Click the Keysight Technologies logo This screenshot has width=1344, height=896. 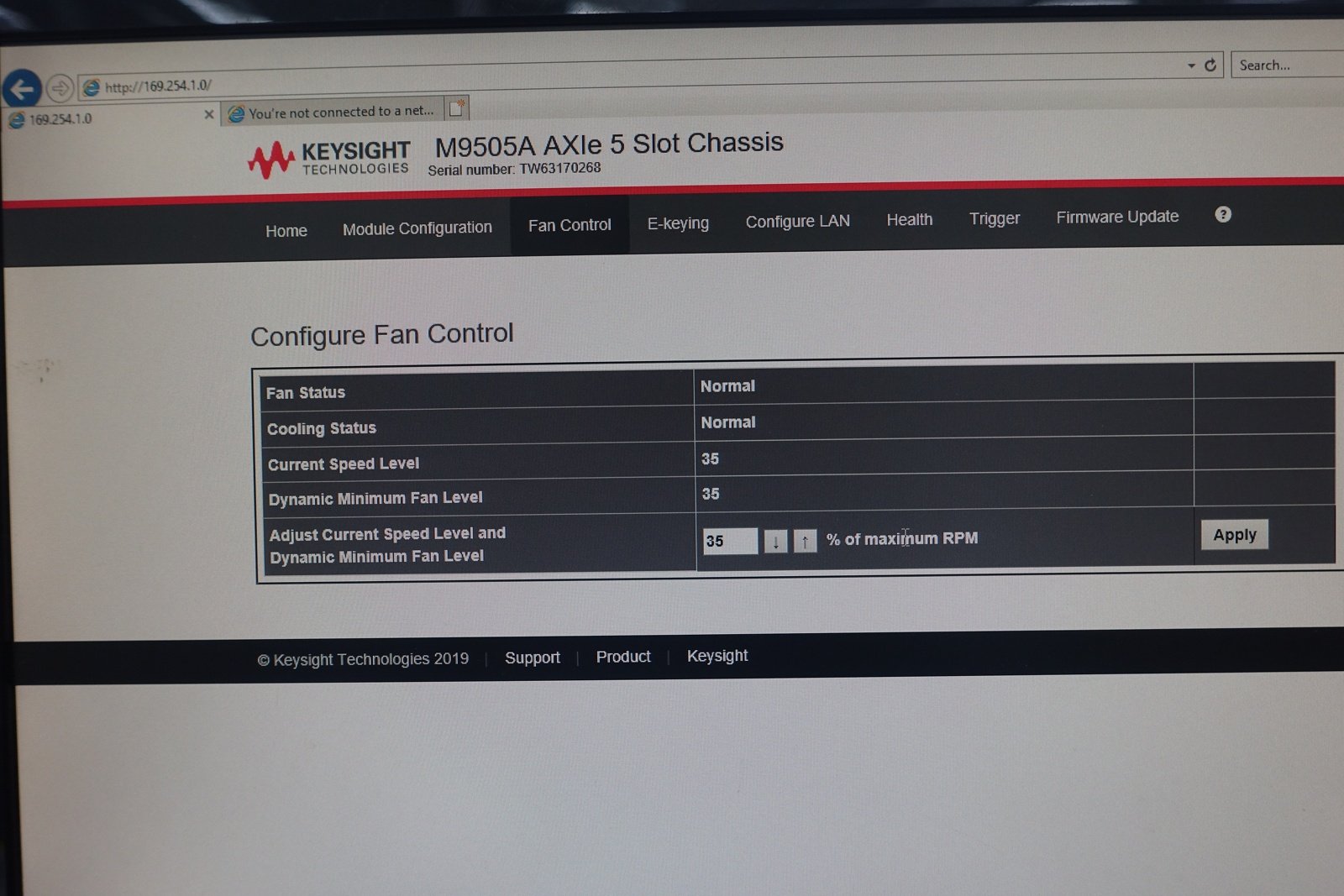coord(328,158)
